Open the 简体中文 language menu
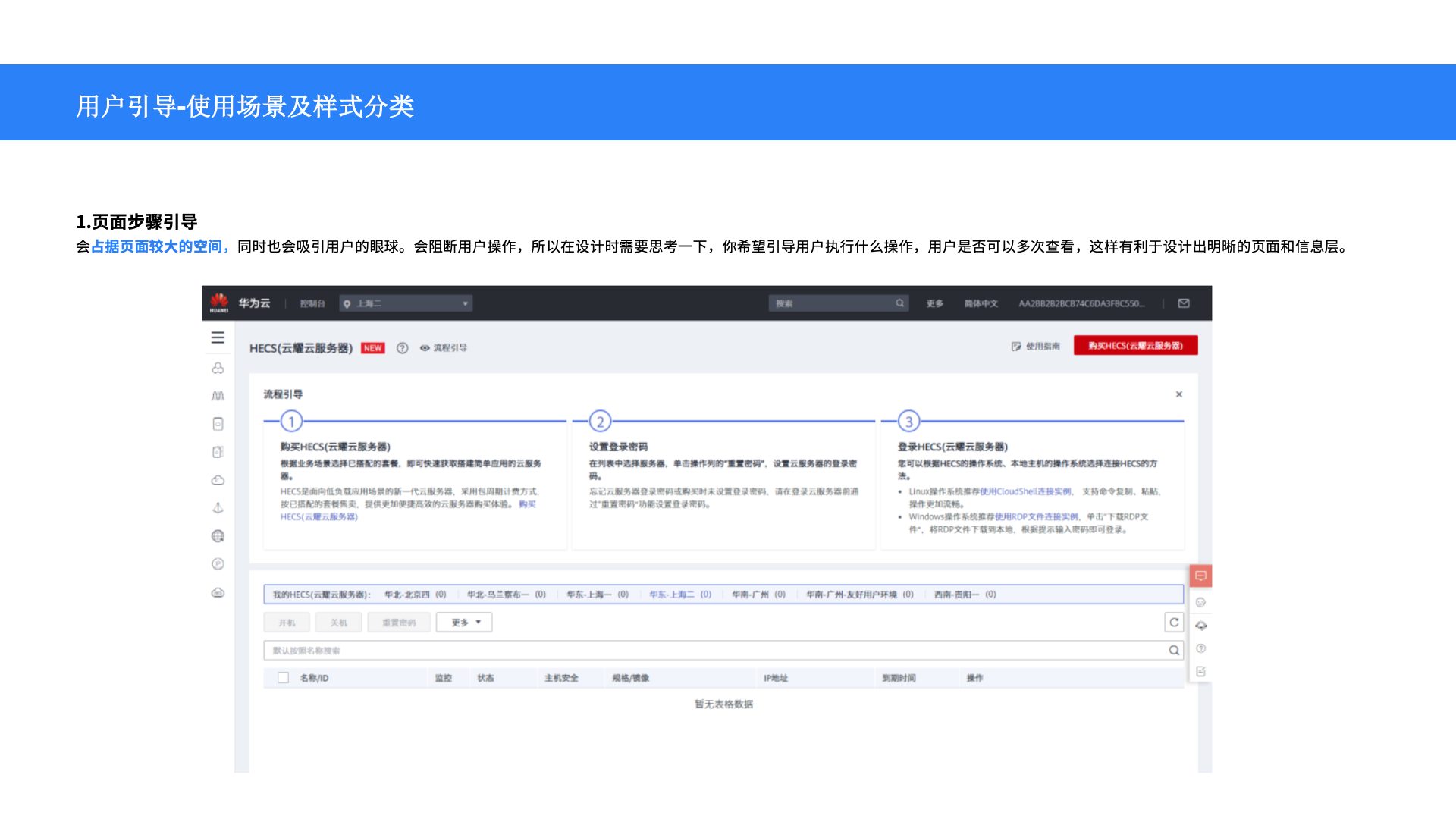Viewport: 1456px width, 819px height. 981,303
